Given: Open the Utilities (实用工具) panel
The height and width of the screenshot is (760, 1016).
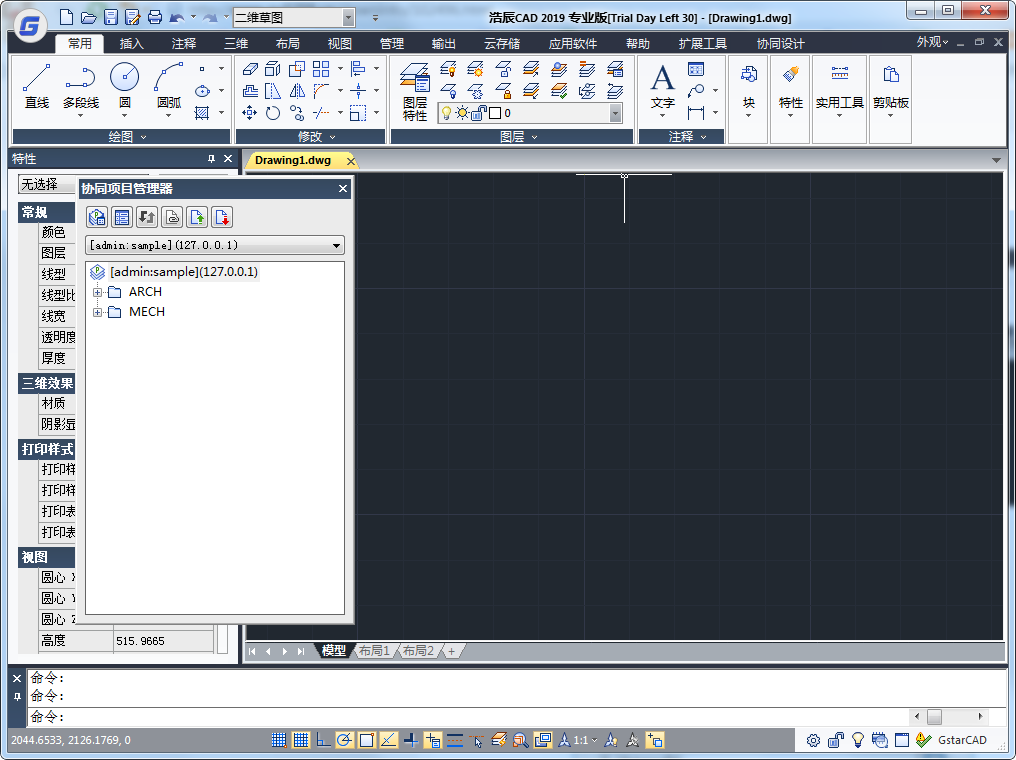Looking at the screenshot, I should point(839,89).
